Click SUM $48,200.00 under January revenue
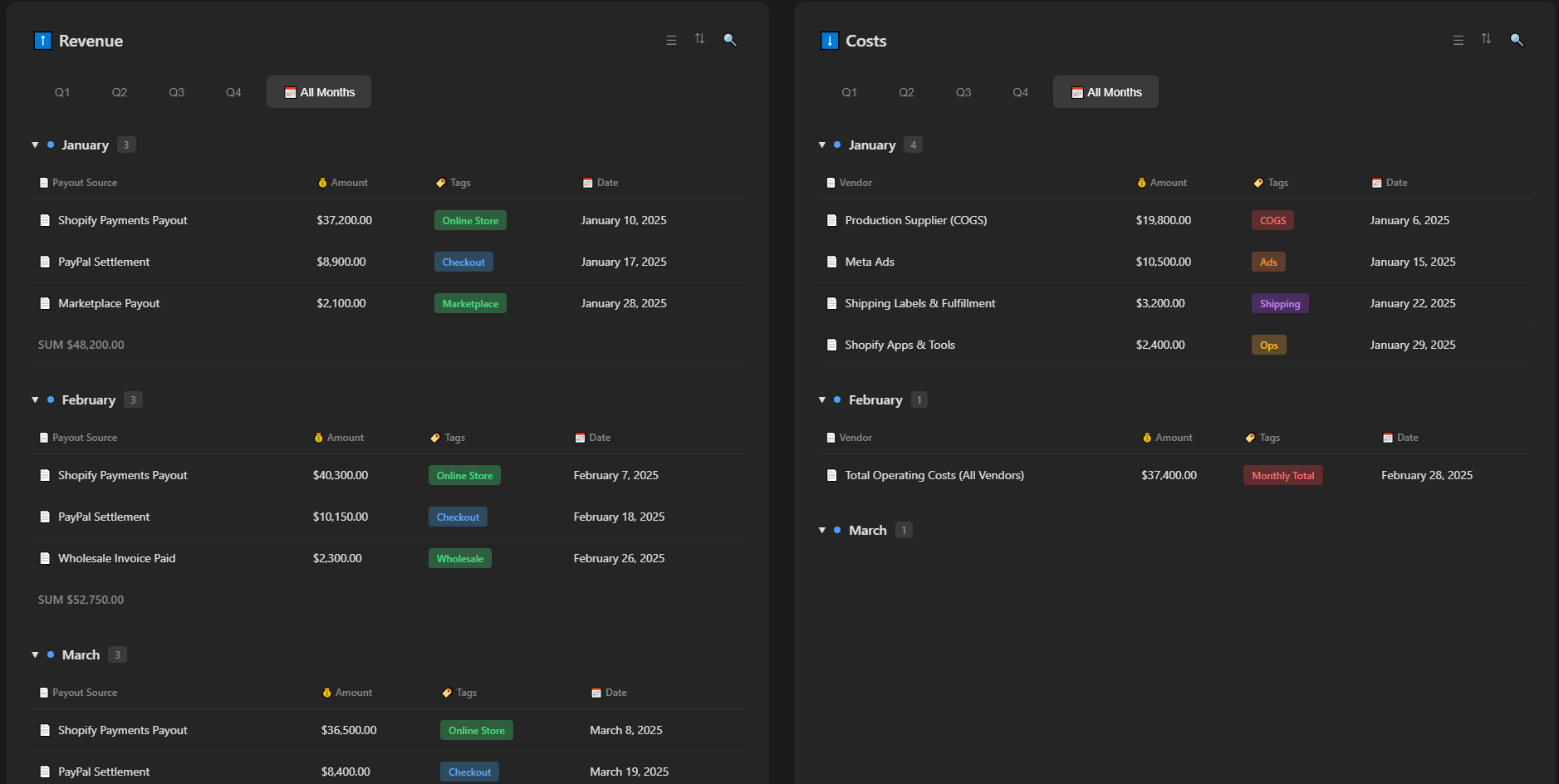This screenshot has height=784, width=1559. 81,345
